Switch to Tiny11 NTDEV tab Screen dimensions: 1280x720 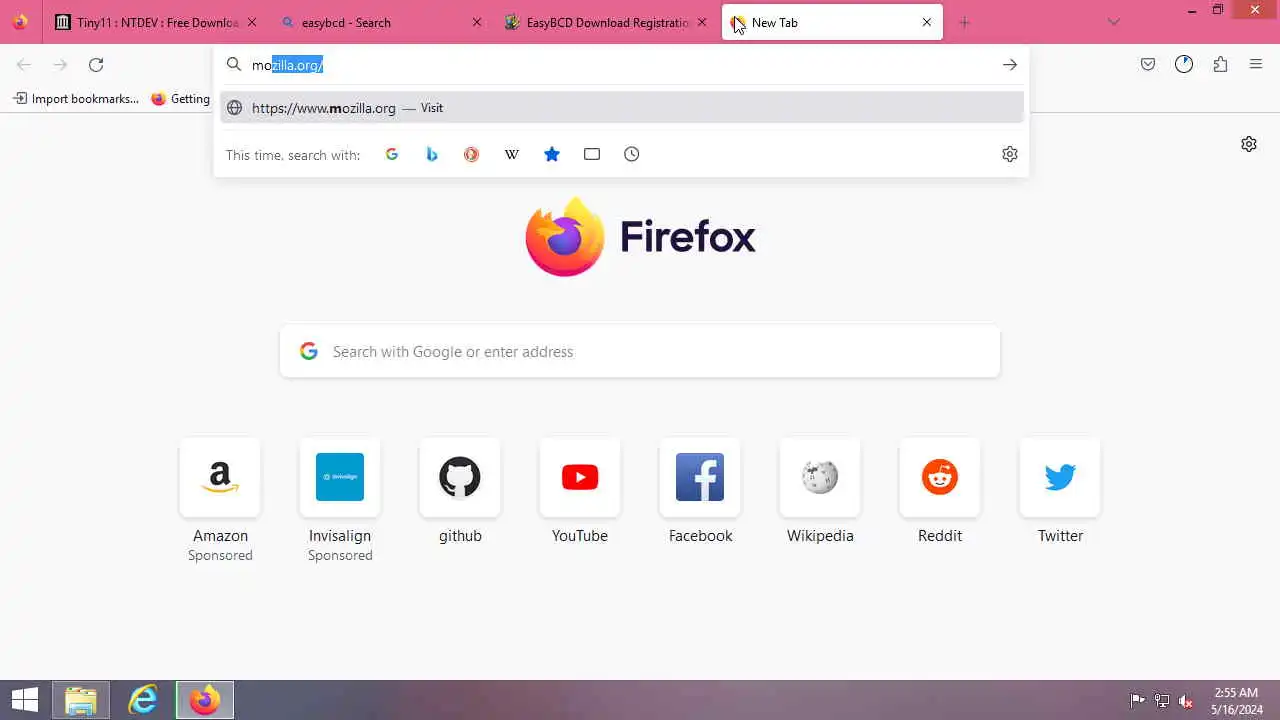point(155,22)
